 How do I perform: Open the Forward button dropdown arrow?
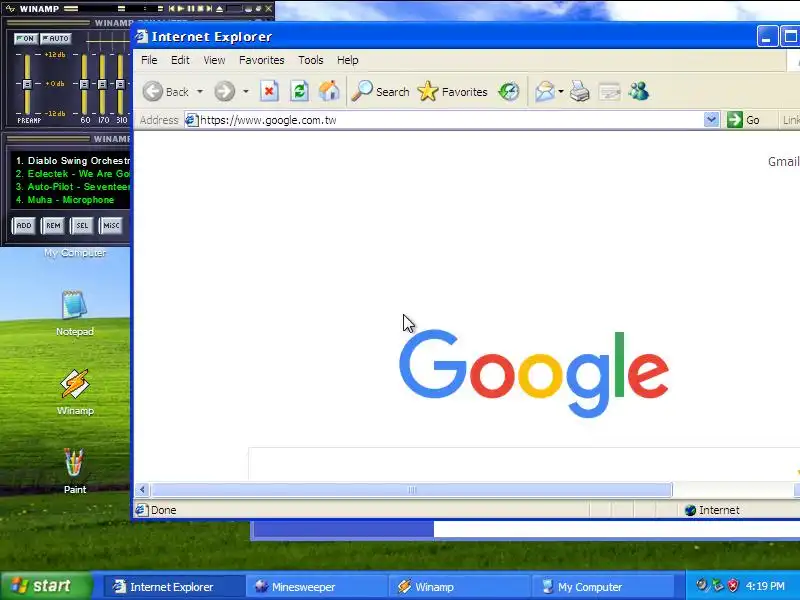246,92
